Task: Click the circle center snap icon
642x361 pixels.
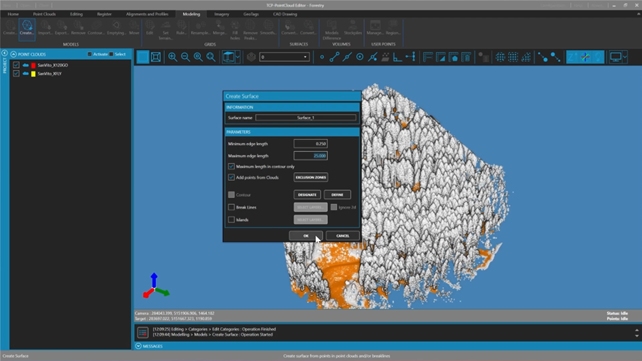Action: [359, 57]
